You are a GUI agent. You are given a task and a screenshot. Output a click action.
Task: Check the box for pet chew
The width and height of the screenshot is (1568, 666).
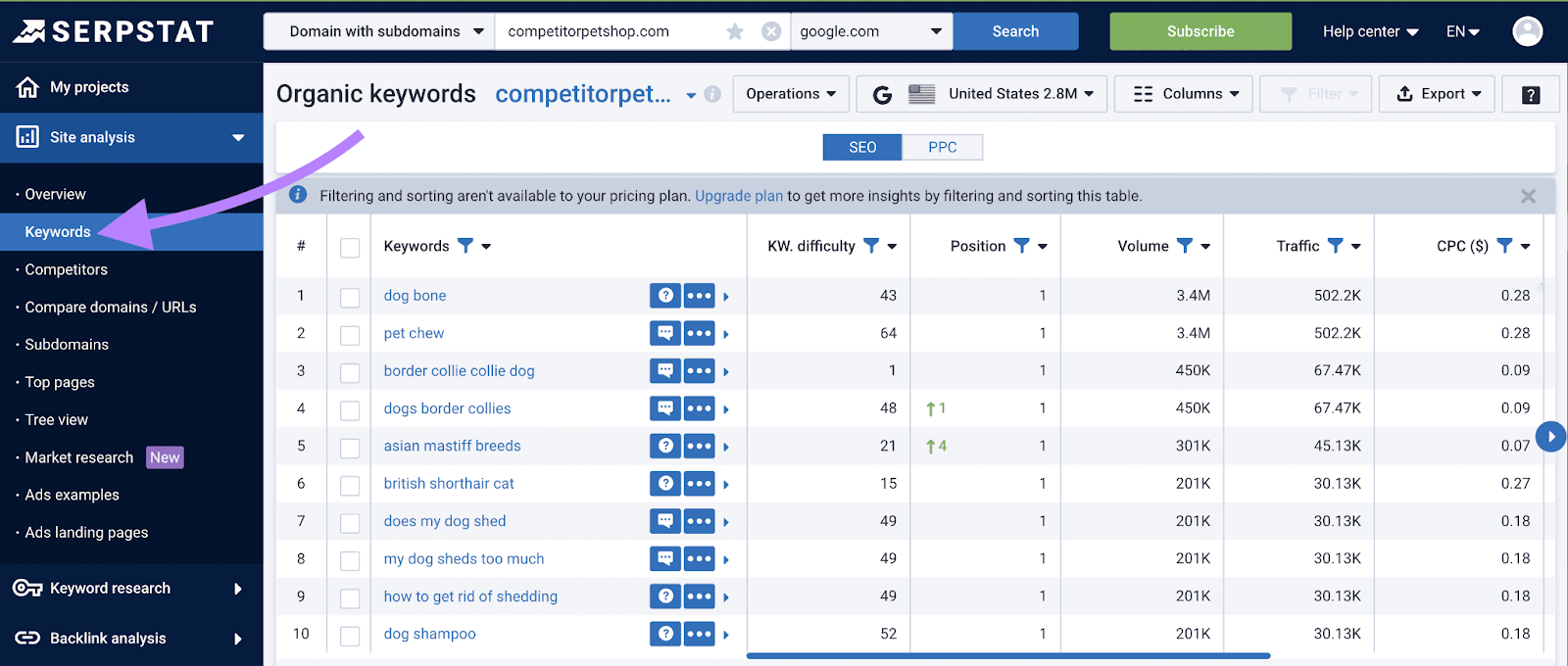point(350,335)
